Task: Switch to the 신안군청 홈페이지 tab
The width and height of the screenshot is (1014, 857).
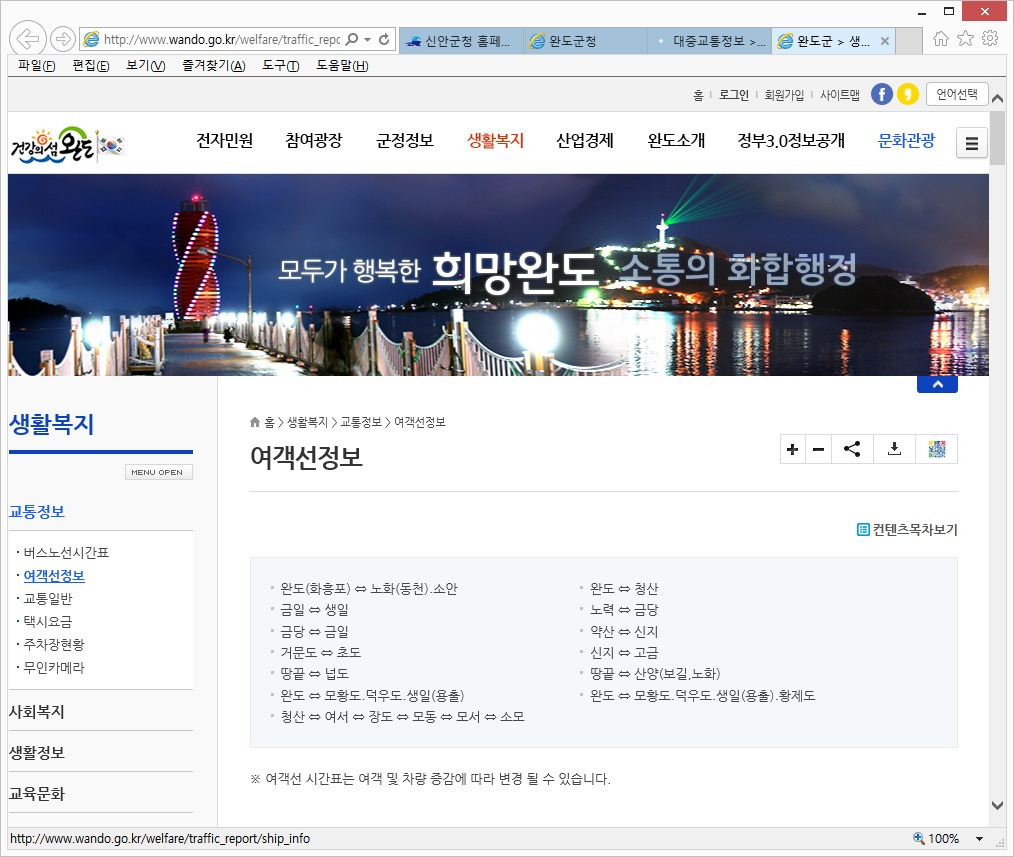Action: 460,41
